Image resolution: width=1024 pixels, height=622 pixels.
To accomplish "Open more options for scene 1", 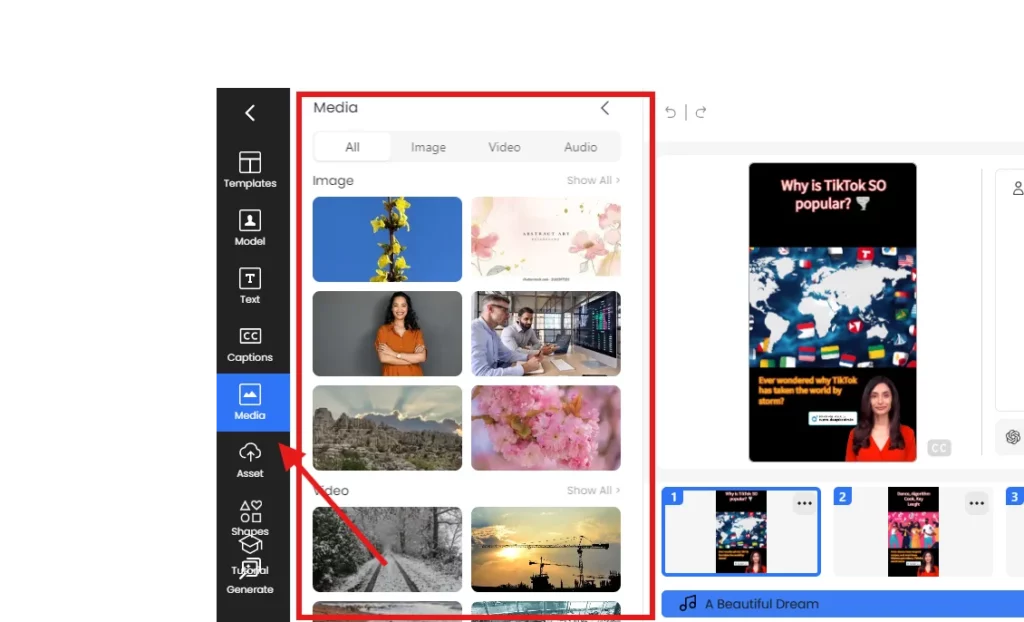I will 805,503.
